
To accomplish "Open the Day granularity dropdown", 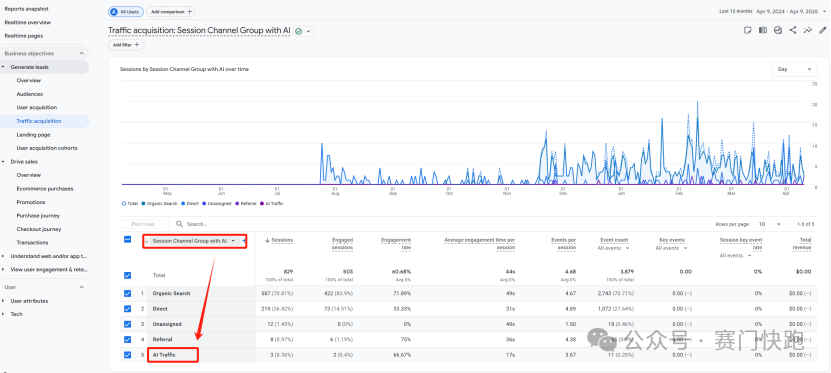I will coord(794,69).
